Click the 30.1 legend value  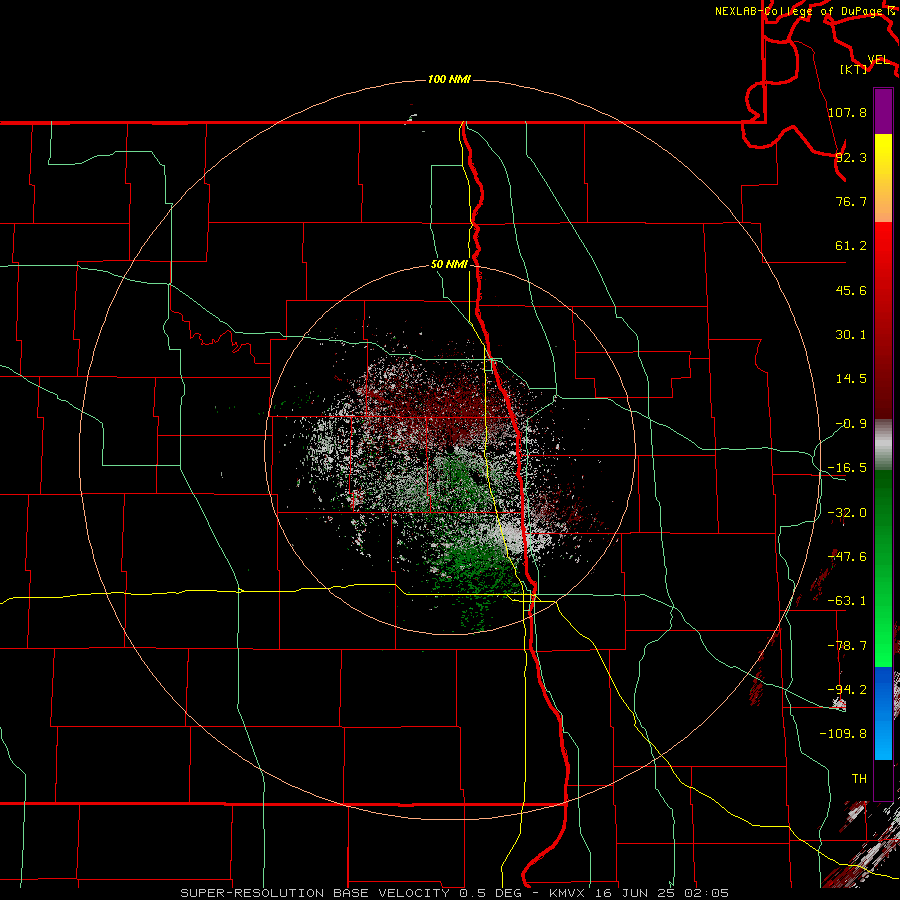coord(851,335)
